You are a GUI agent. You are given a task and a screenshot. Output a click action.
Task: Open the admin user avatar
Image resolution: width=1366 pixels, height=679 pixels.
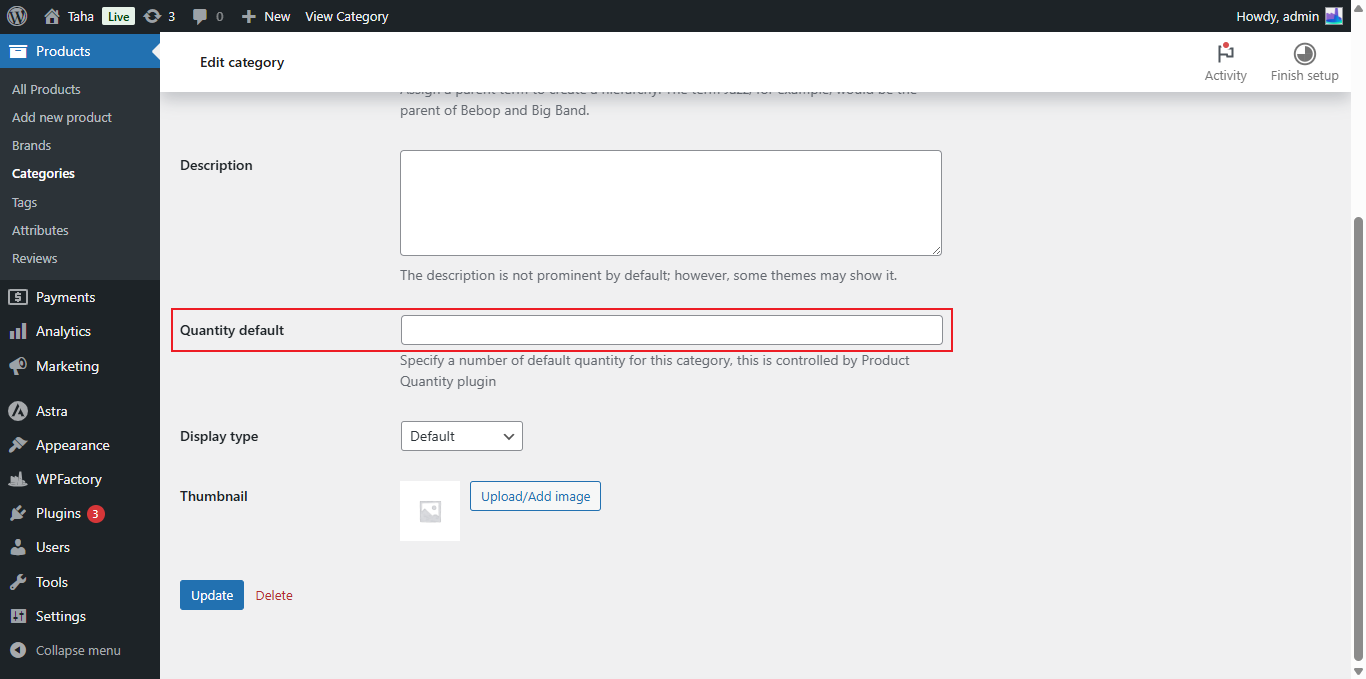(x=1334, y=16)
